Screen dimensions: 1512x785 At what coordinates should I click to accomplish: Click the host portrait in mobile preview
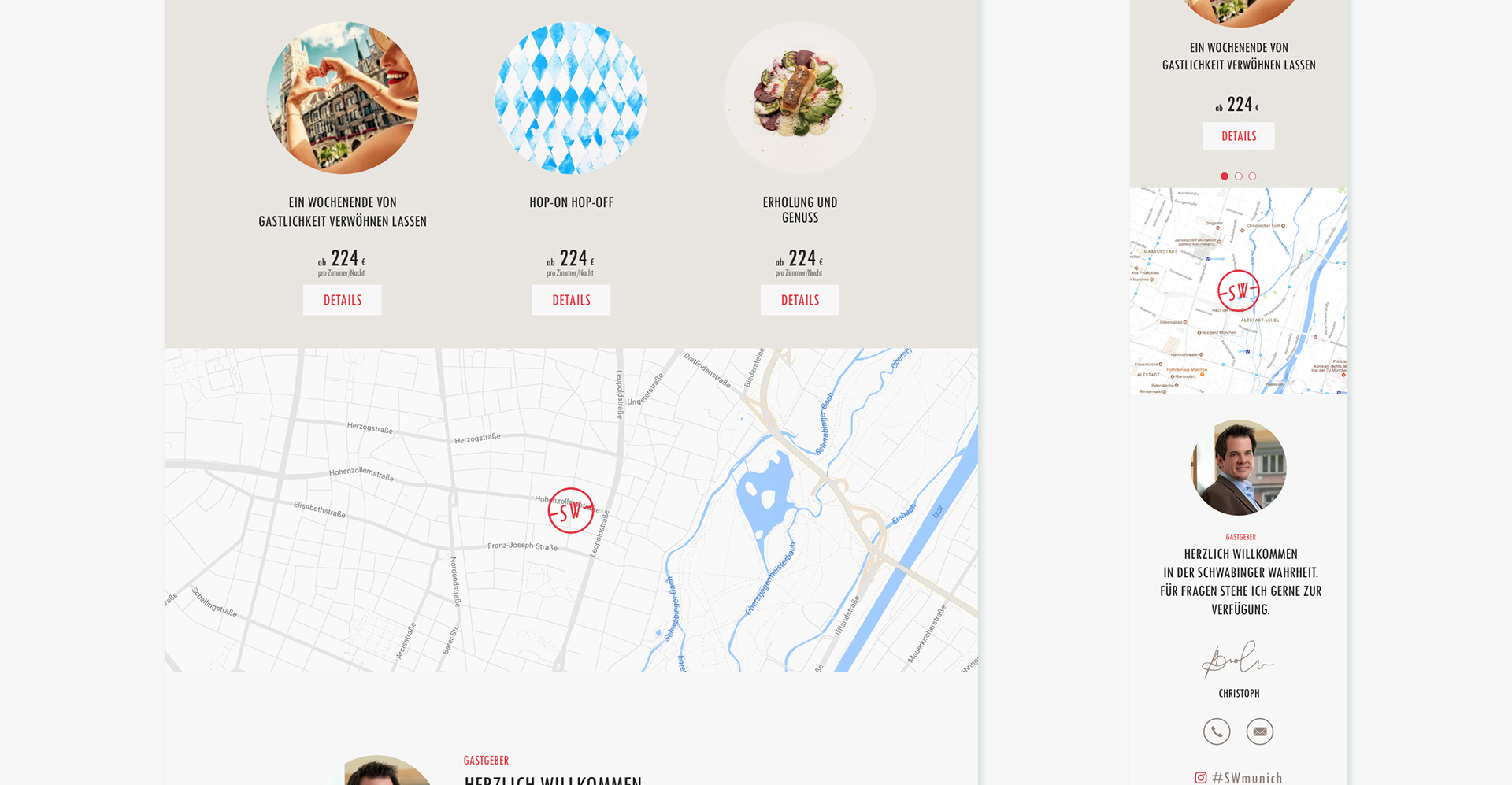(1239, 468)
